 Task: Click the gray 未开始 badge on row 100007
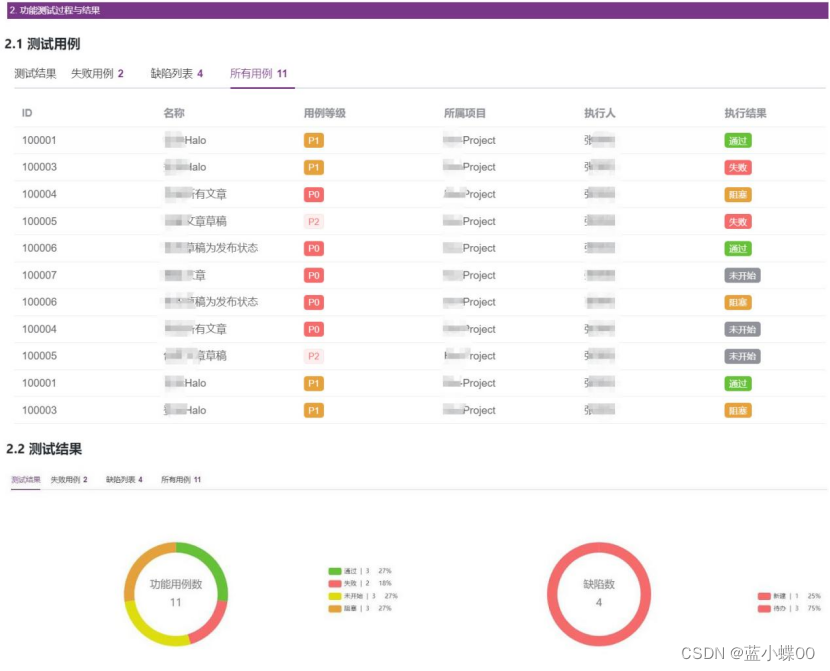click(x=741, y=275)
